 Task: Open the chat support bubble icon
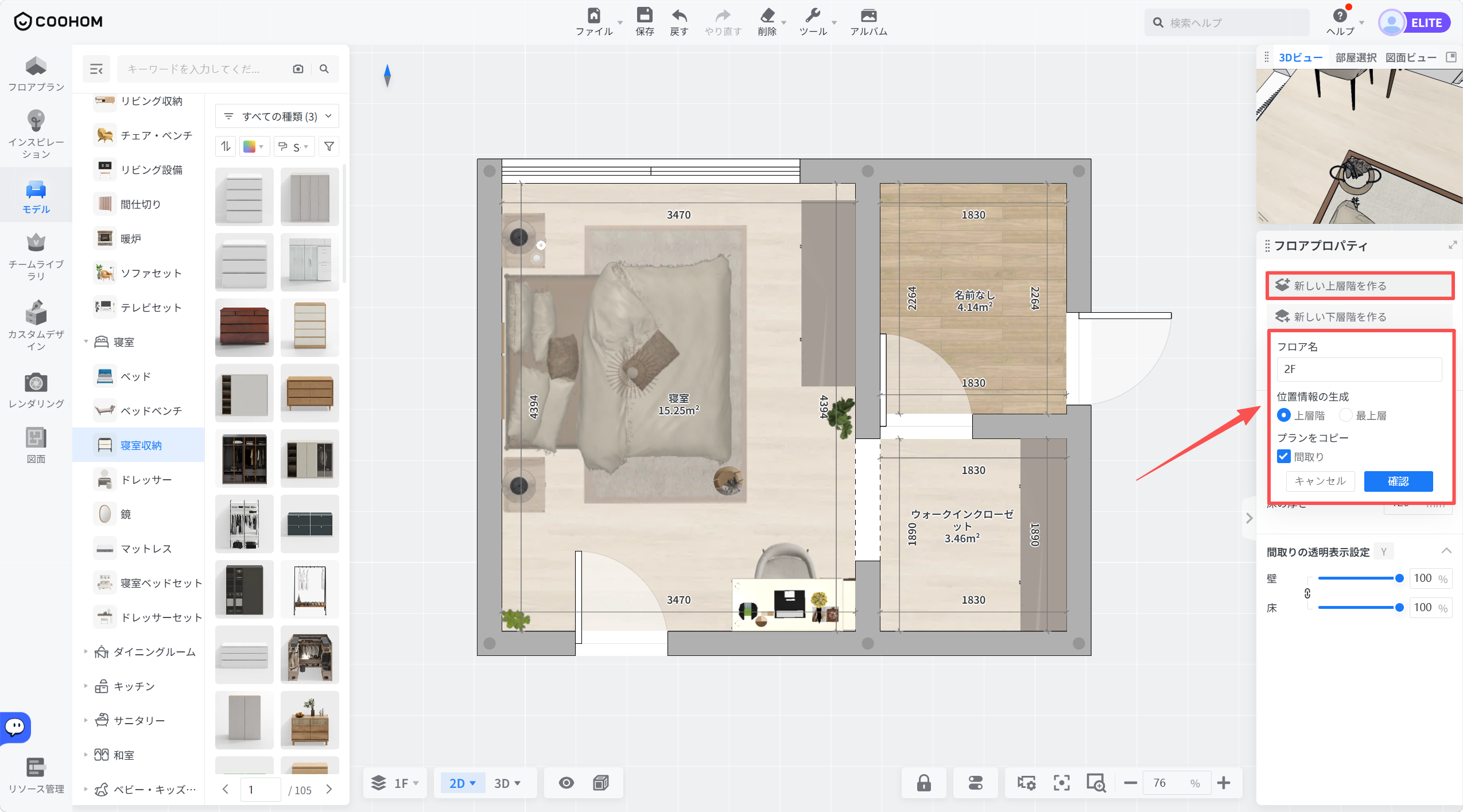(15, 727)
